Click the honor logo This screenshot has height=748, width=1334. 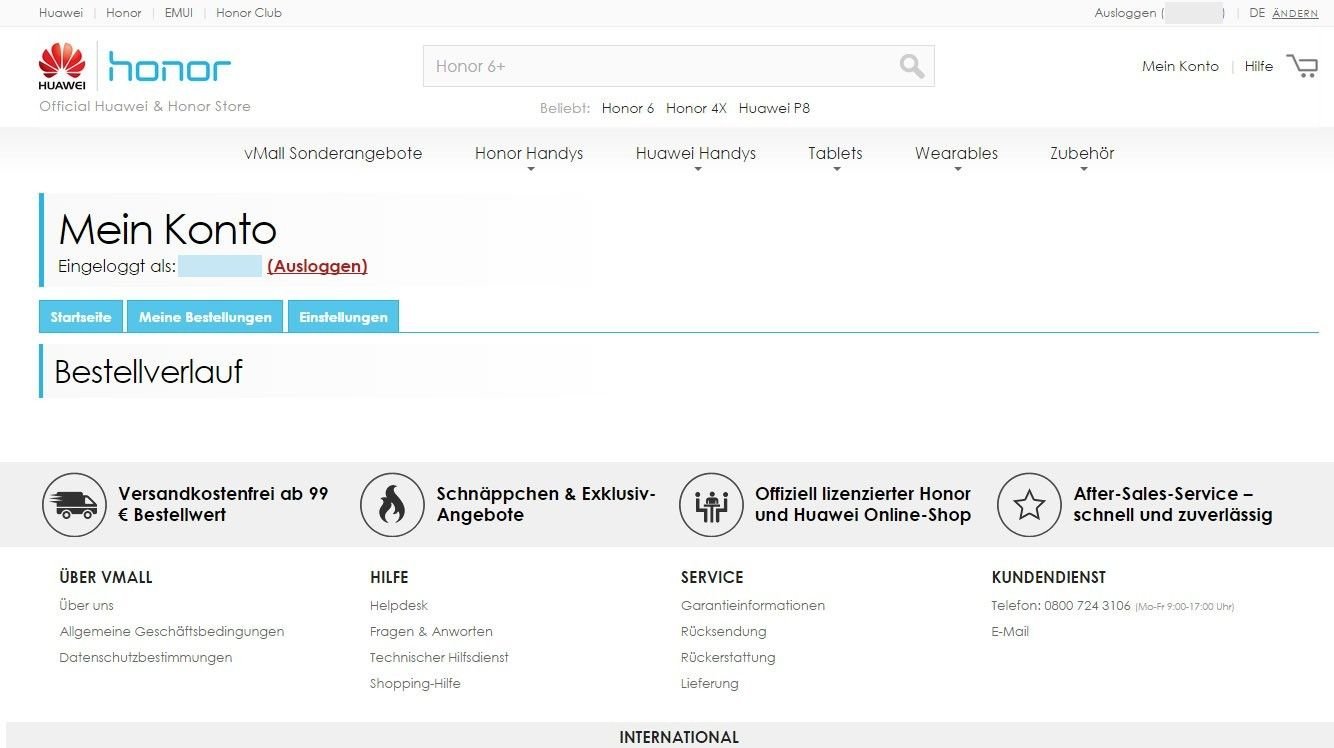pyautogui.click(x=169, y=67)
